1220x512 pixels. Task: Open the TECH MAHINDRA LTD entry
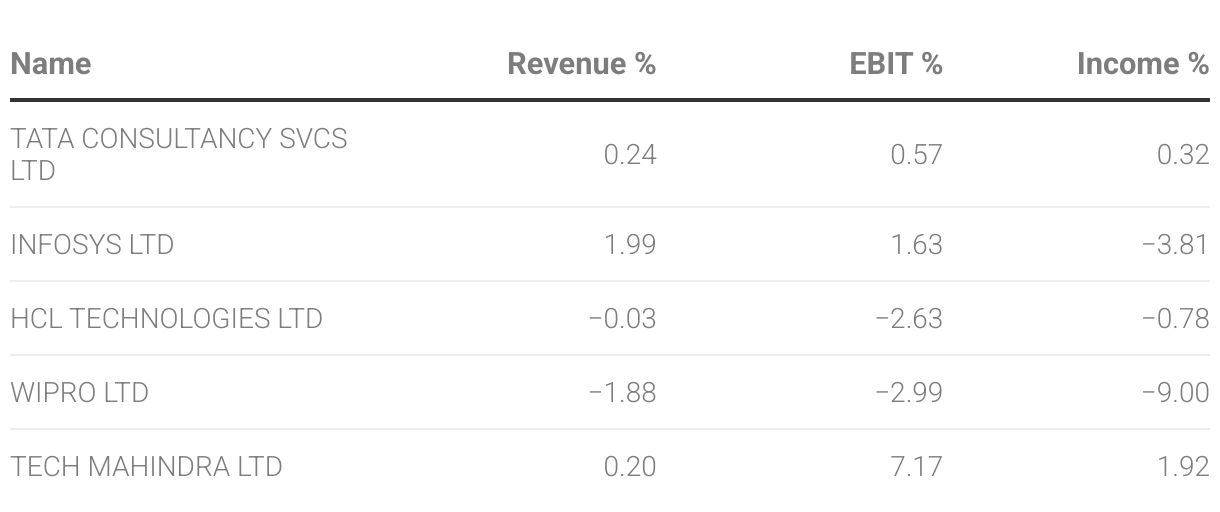pyautogui.click(x=146, y=466)
